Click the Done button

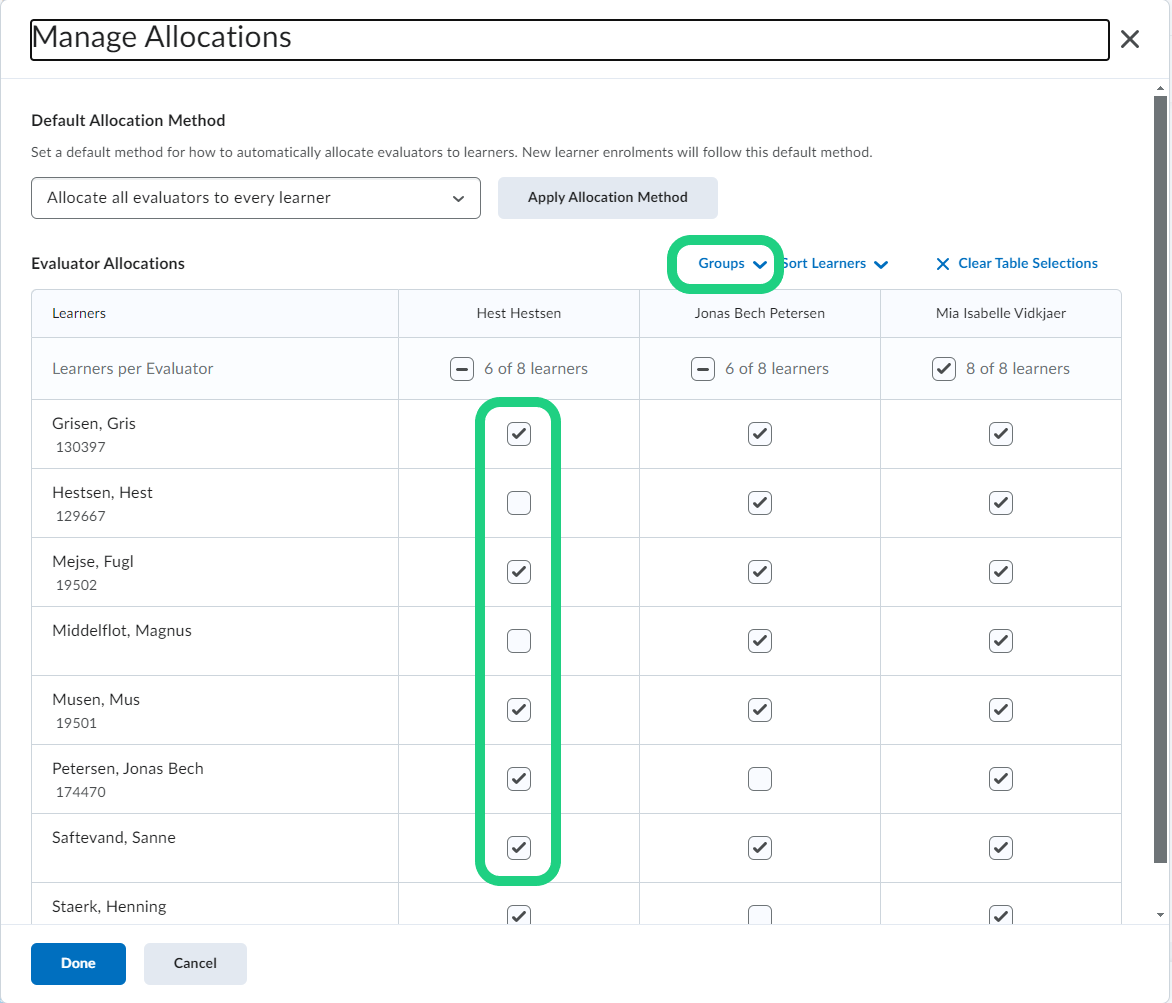[x=78, y=964]
